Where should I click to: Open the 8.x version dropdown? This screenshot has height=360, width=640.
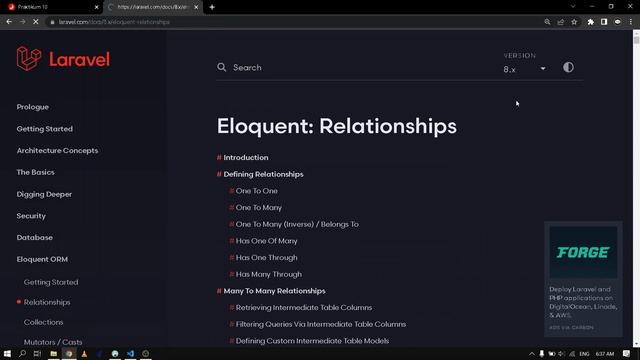point(524,69)
